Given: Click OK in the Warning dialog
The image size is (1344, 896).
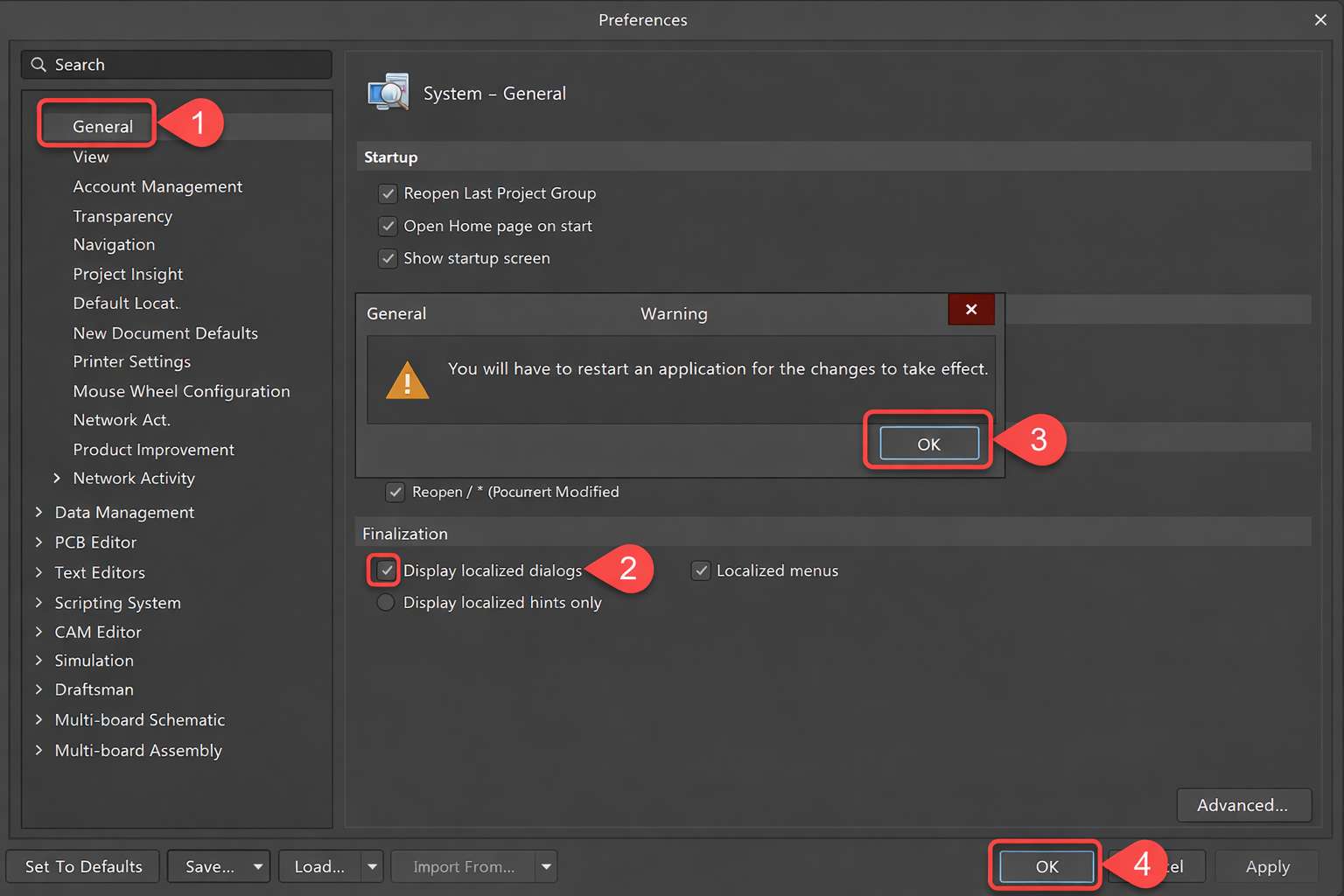Looking at the screenshot, I should coord(929,444).
